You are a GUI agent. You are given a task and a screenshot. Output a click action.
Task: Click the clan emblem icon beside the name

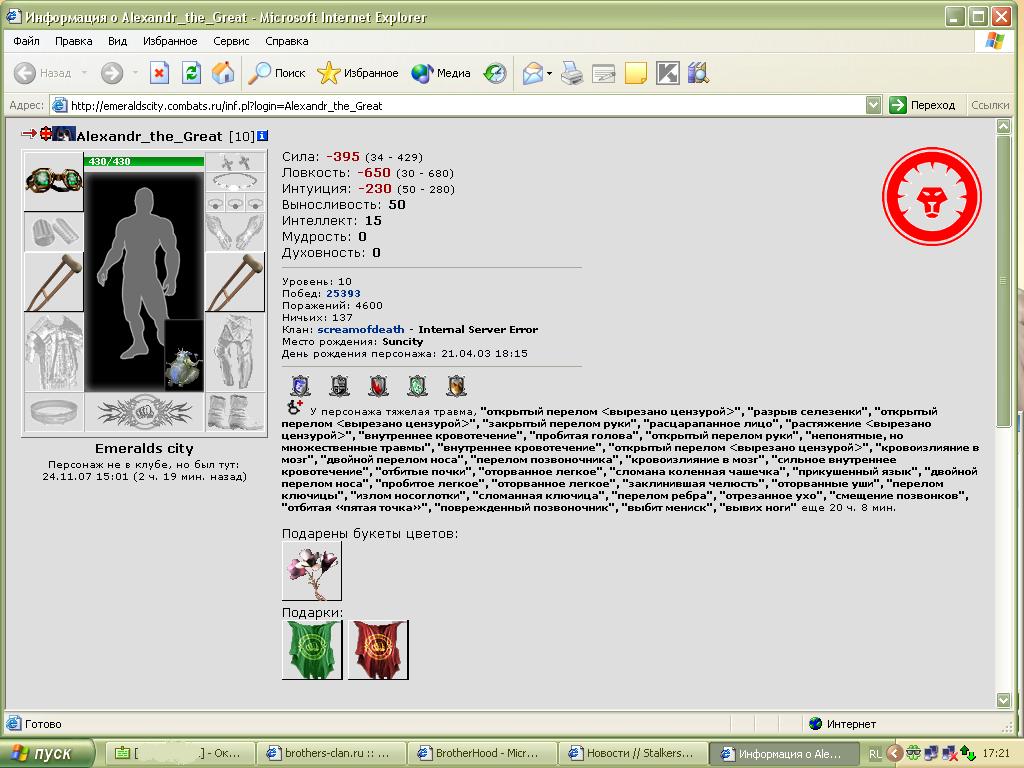pos(64,134)
